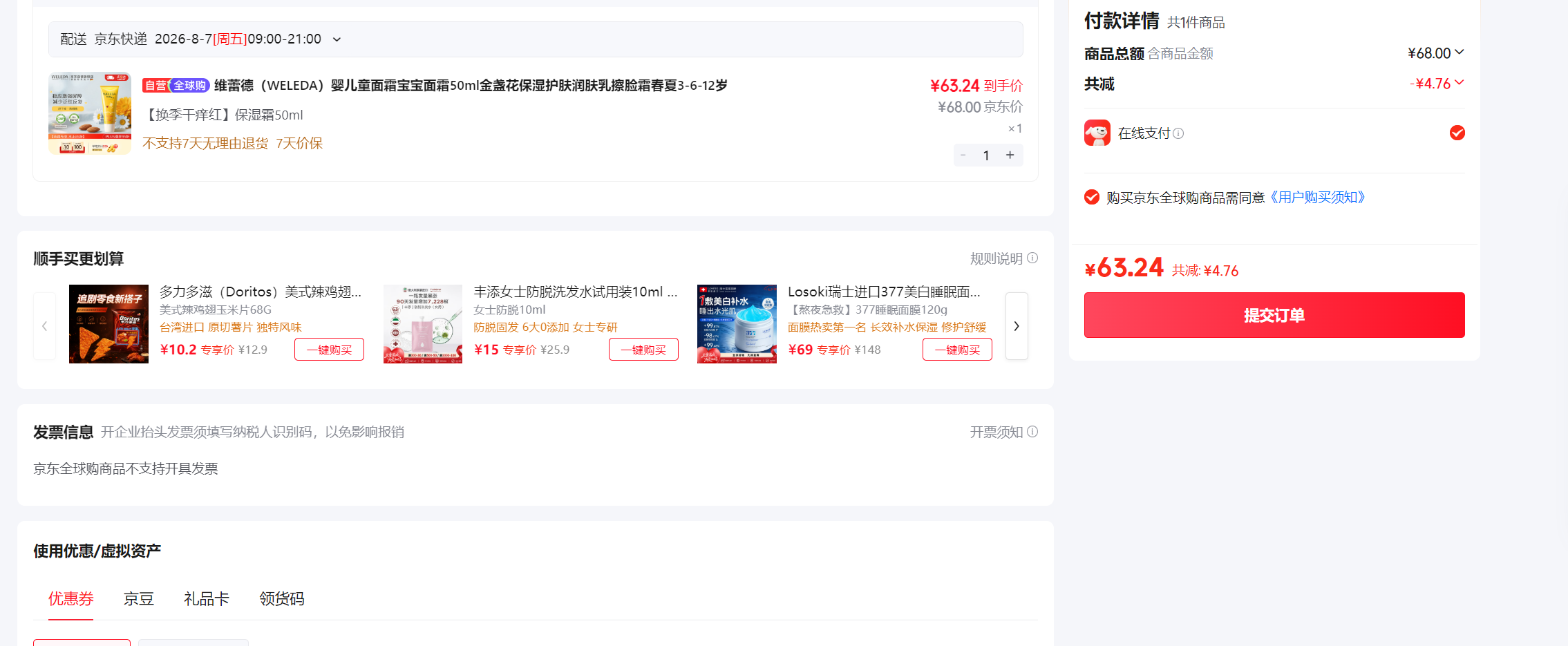Open the Doritos 美式辣鸡翅 product title
Screen dimensions: 1568x646
261,292
